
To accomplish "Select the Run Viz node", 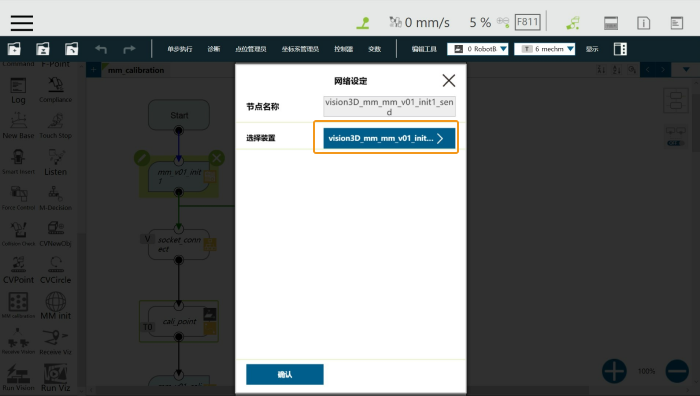I will click(55, 378).
